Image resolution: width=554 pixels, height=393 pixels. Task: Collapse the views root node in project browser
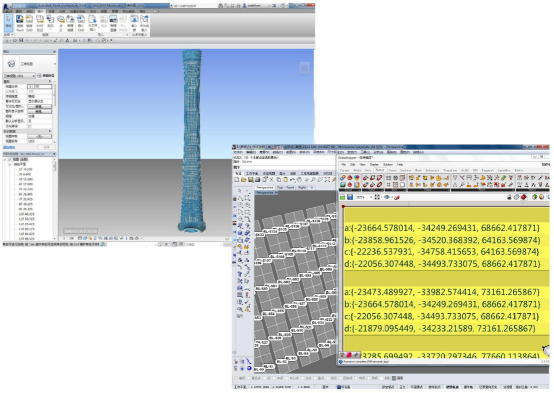[5, 159]
